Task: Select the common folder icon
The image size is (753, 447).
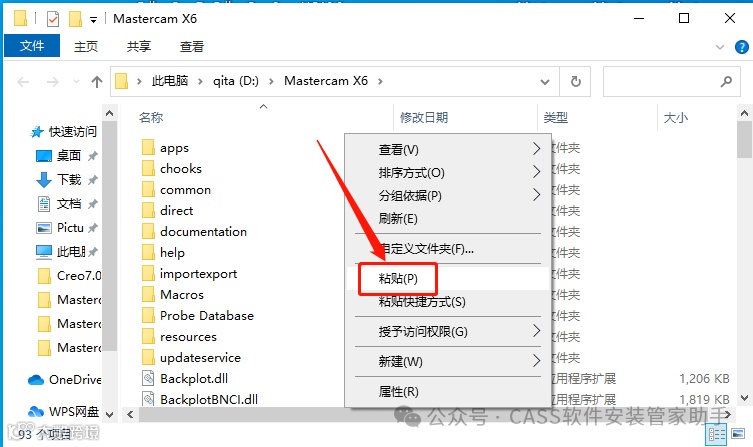Action: click(x=148, y=189)
